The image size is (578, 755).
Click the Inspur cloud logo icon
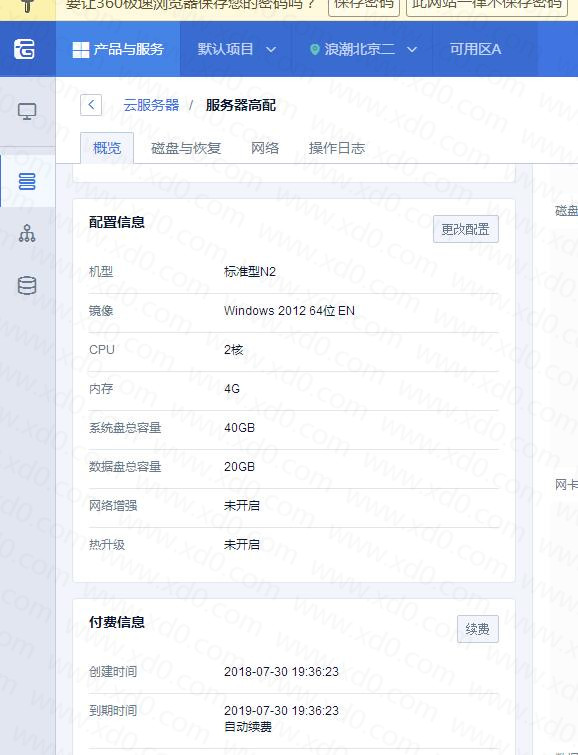click(x=24, y=49)
